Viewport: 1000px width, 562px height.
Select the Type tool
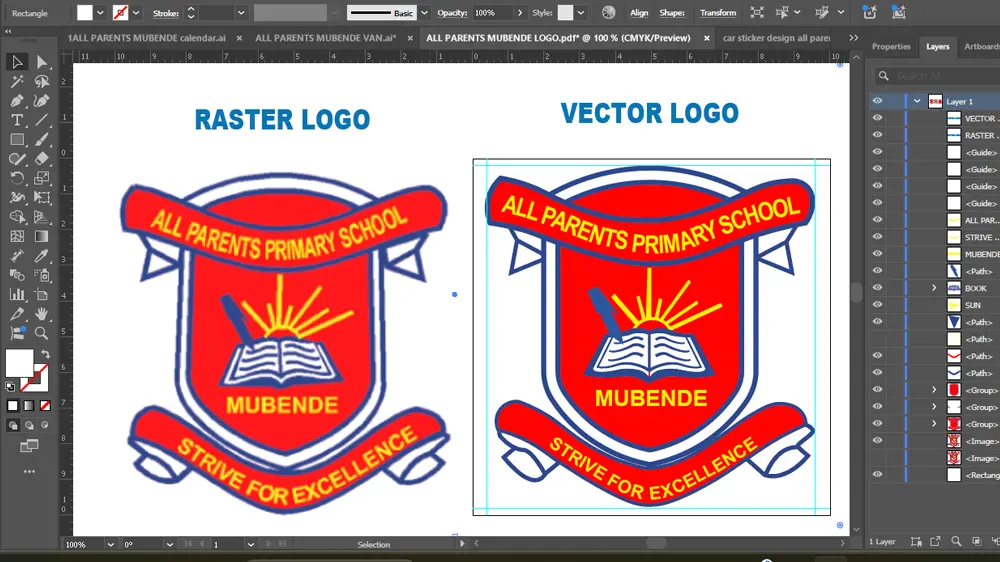[17, 120]
